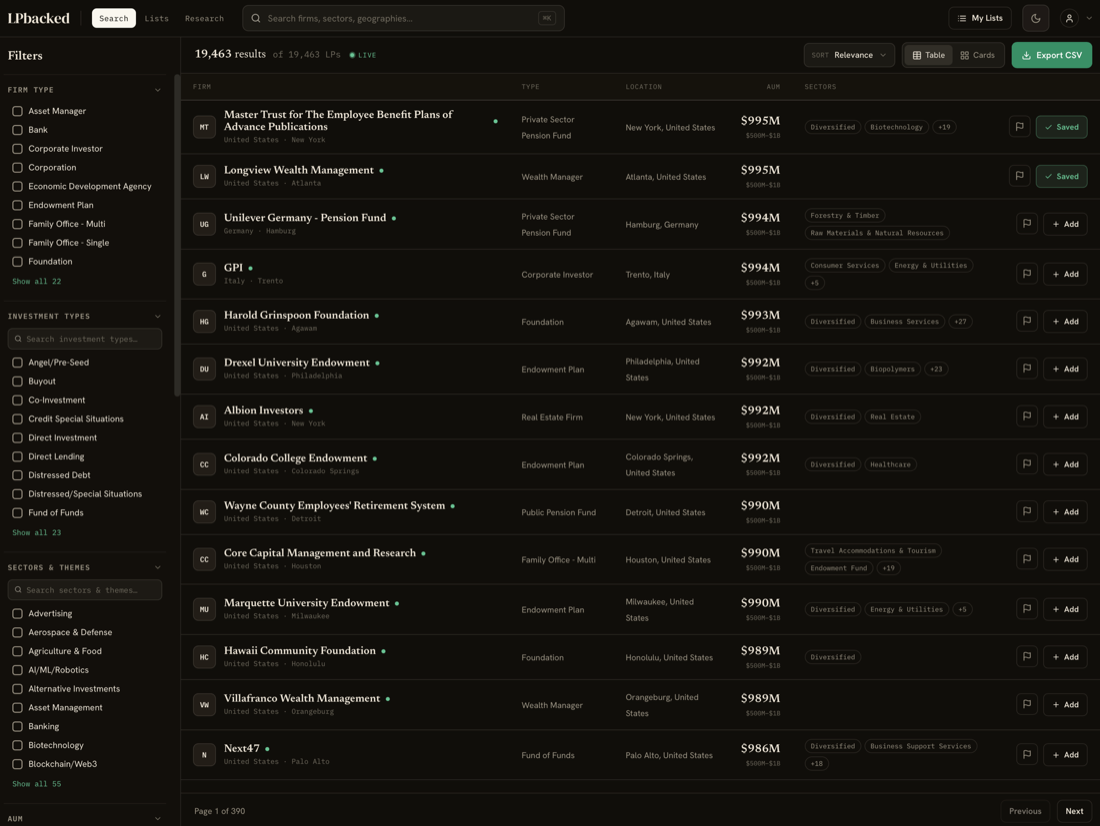
Task: Check the Co-Investment filter
Action: point(18,400)
